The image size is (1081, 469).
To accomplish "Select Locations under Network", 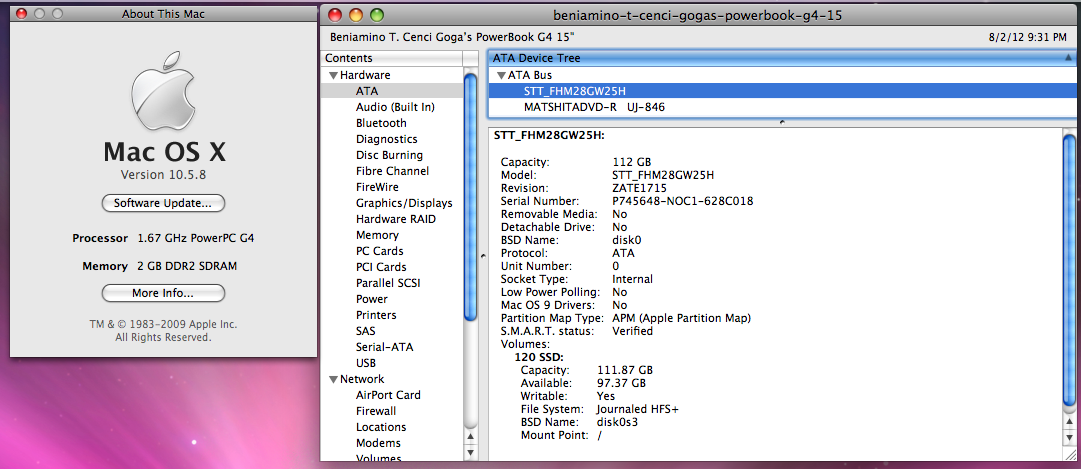I will coord(381,427).
